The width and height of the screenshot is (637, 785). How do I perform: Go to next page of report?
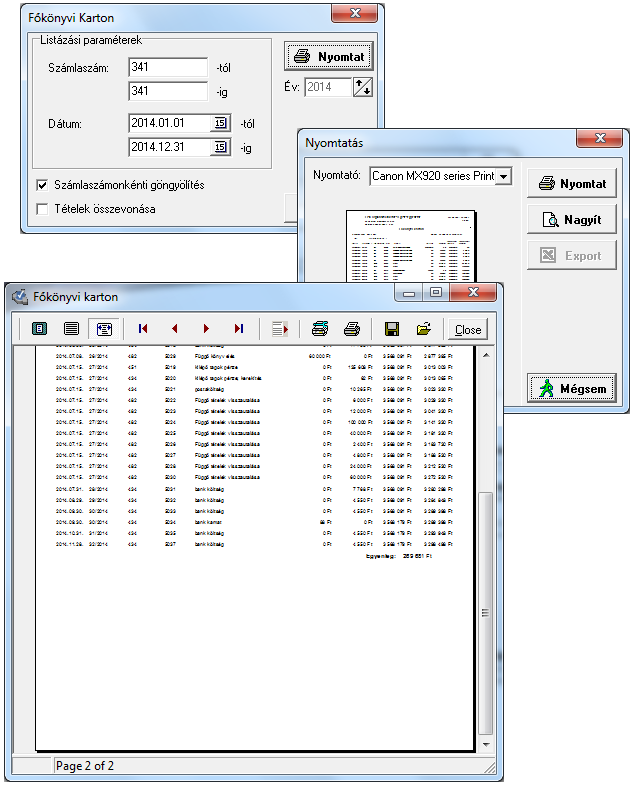coord(206,329)
